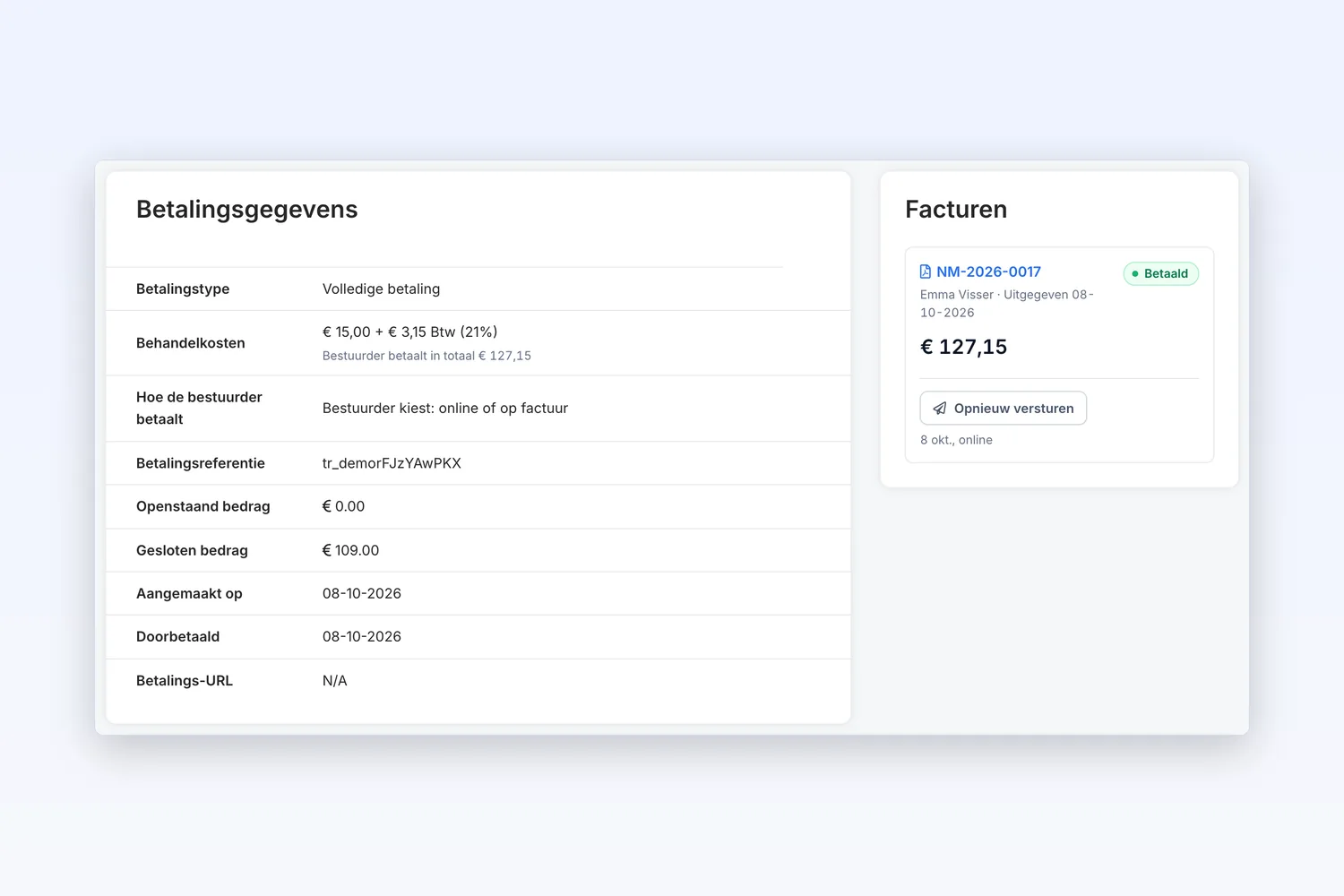Screen dimensions: 1344x896
Task: Click the date in the Doorbetaald row
Action: [x=362, y=637]
